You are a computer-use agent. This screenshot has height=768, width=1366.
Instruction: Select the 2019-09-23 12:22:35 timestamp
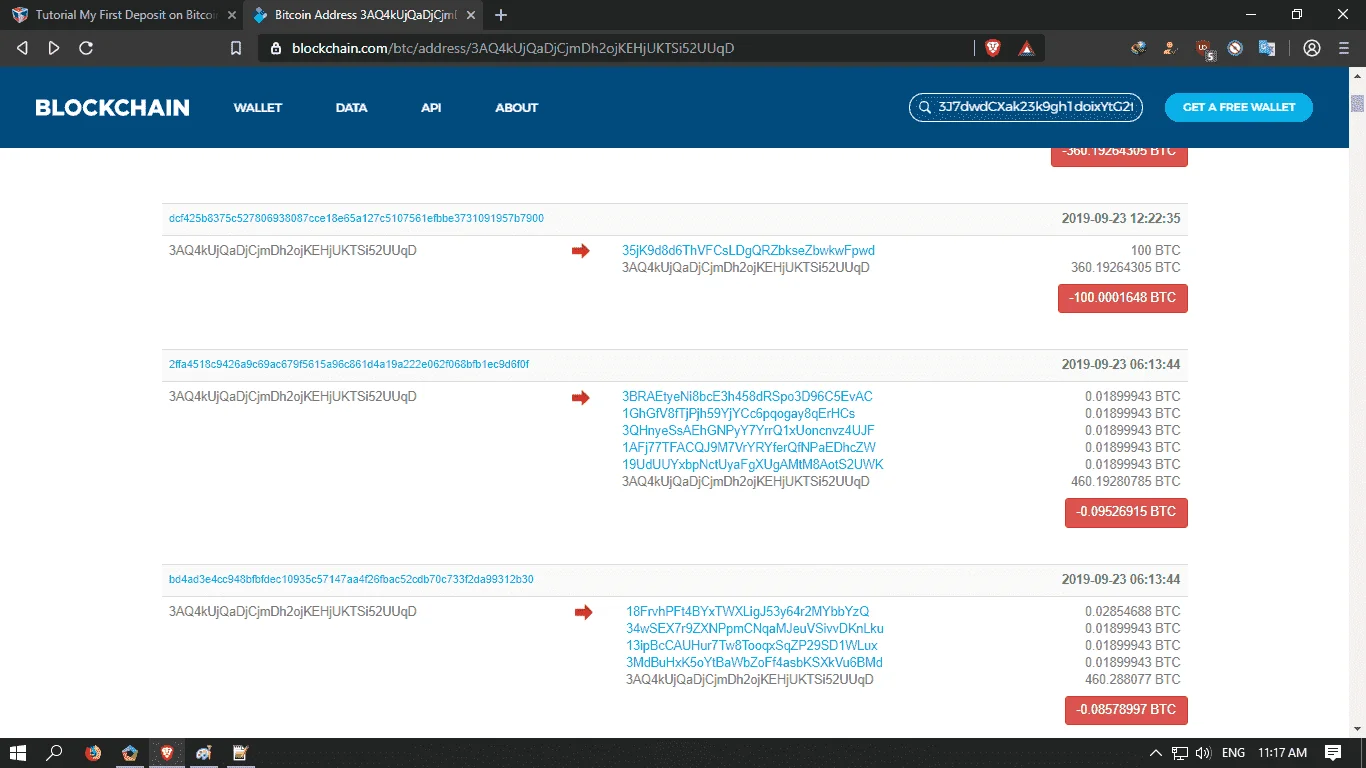pyautogui.click(x=1121, y=219)
